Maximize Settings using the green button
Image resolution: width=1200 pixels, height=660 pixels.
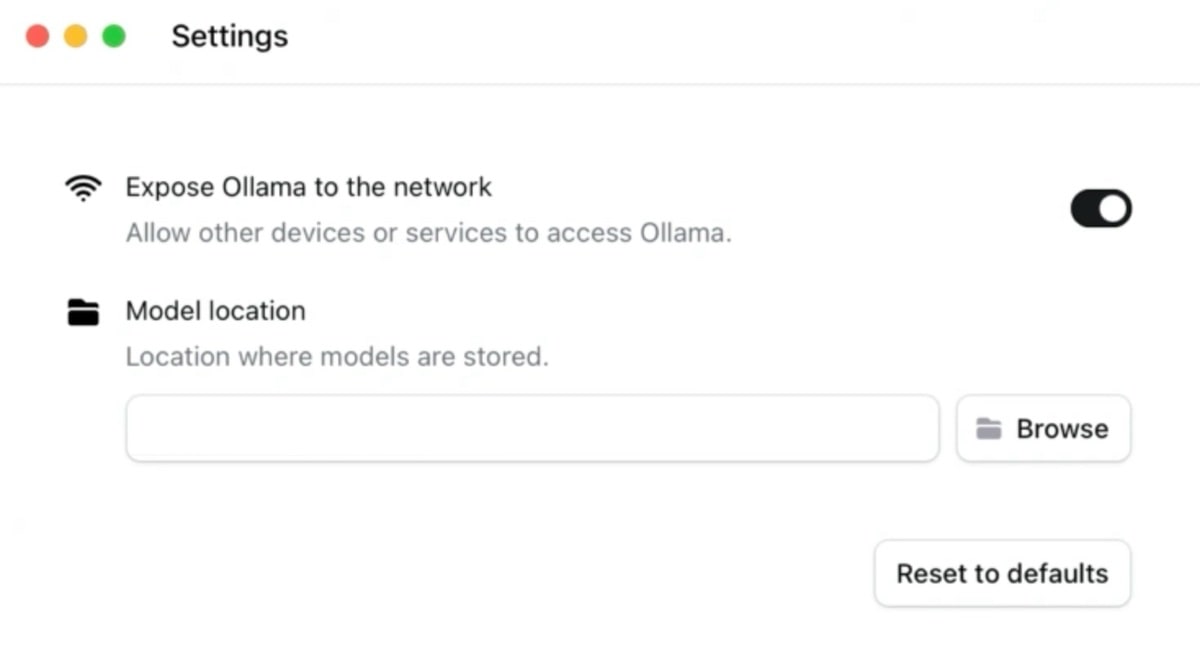[114, 37]
